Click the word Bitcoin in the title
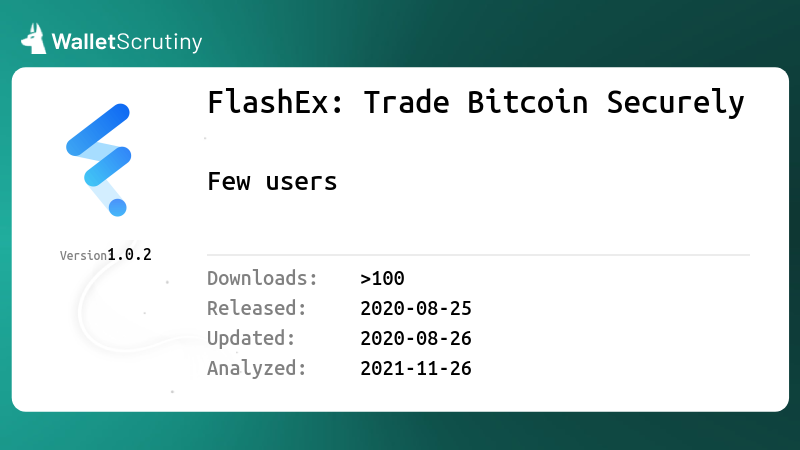 (528, 102)
